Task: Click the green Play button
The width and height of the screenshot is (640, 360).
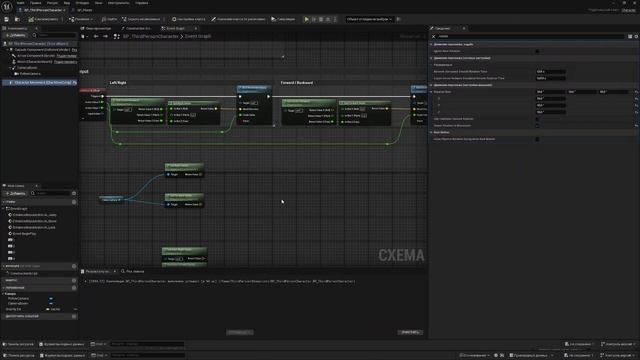Action: [x=307, y=19]
